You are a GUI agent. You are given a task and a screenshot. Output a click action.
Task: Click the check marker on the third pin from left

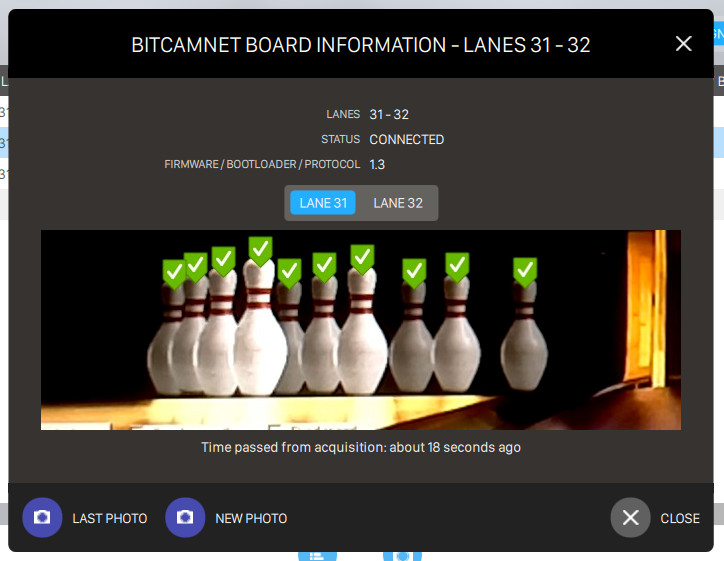[x=223, y=261]
